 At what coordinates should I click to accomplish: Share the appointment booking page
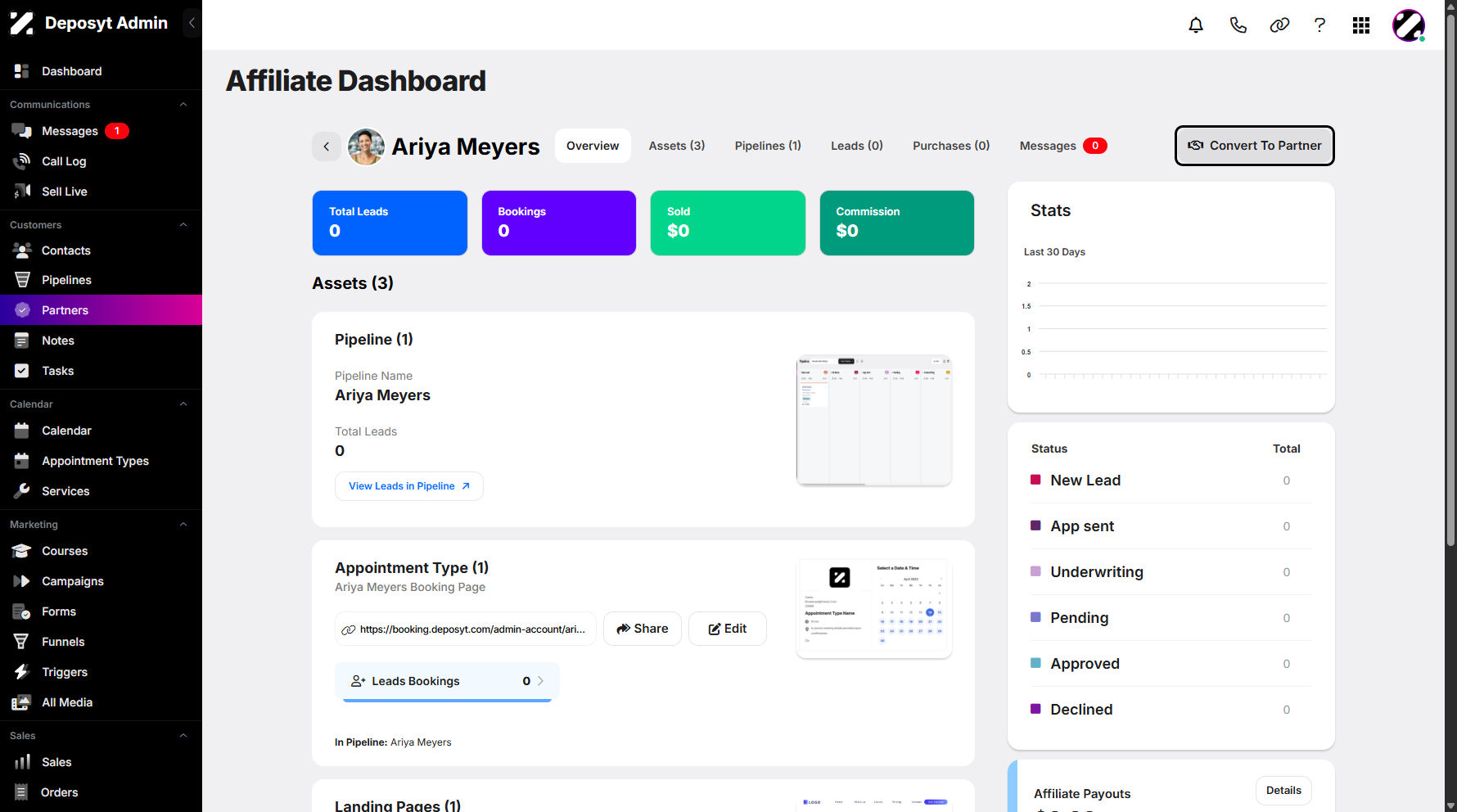point(643,629)
